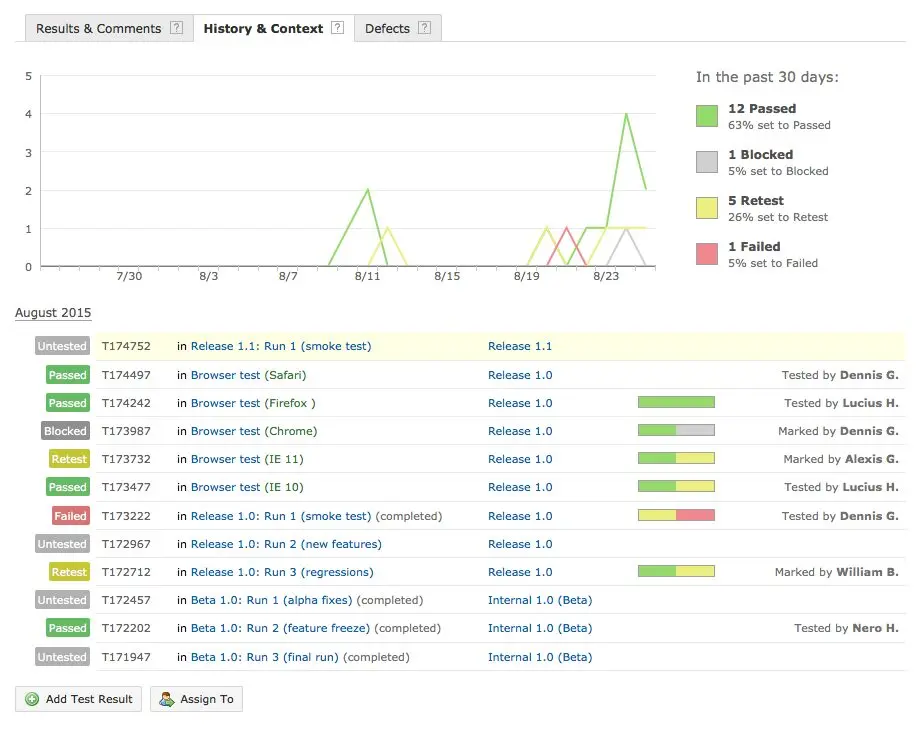This screenshot has width=921, height=729.
Task: Click the 7/30 chart axis label
Action: [129, 276]
